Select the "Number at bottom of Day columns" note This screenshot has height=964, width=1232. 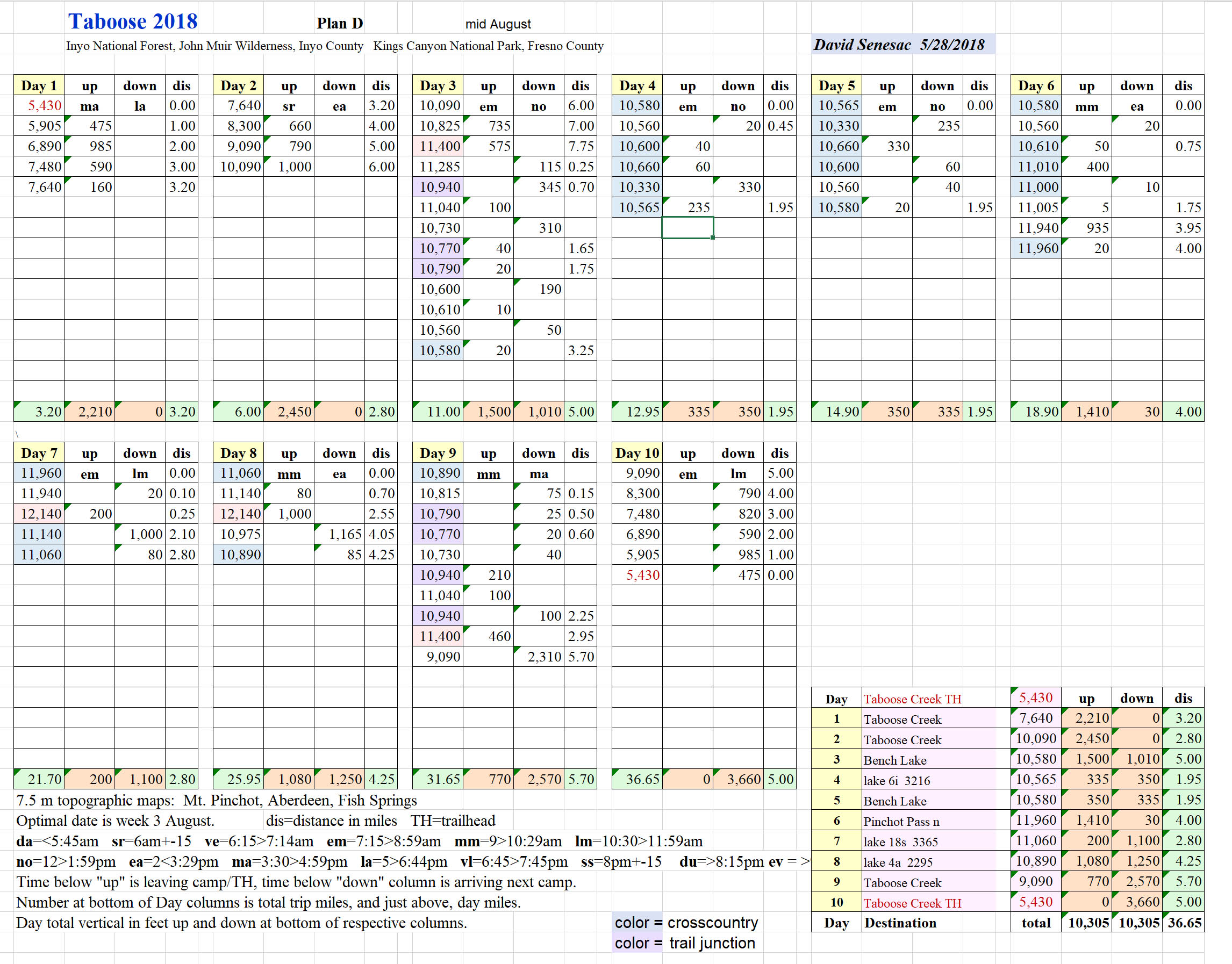pos(268,903)
